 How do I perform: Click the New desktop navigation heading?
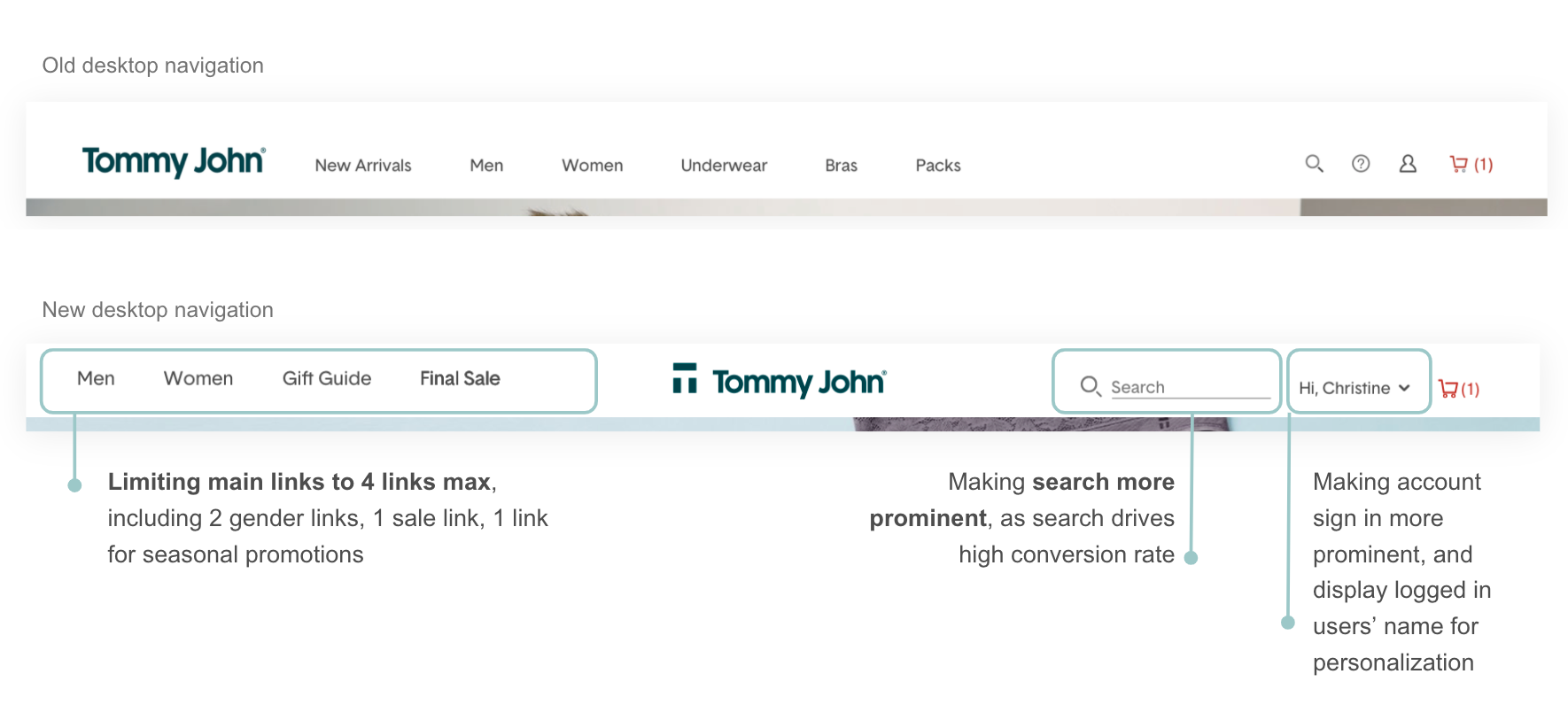click(158, 310)
